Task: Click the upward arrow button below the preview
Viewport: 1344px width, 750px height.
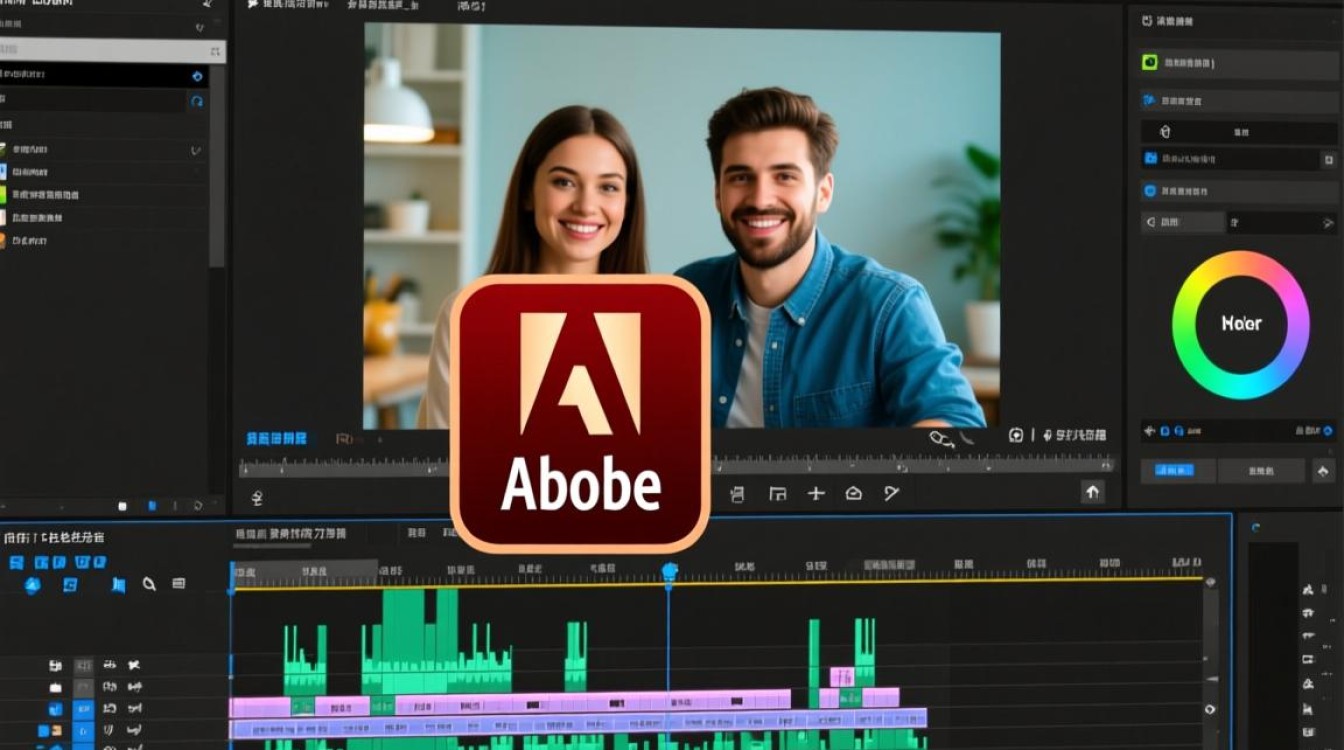Action: (x=1092, y=491)
